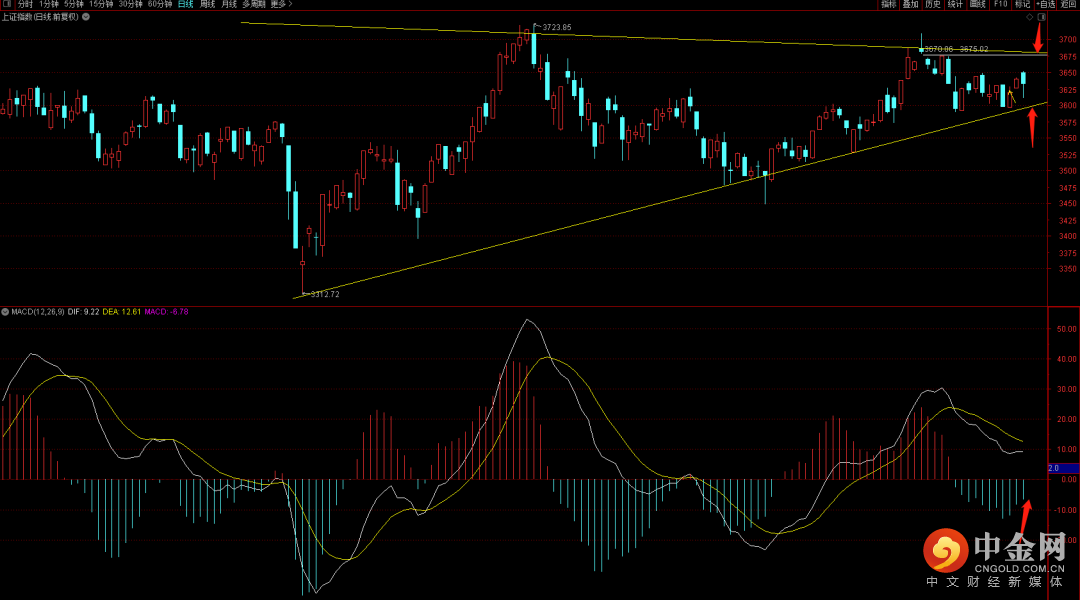Viewport: 1080px width, 600px height.
Task: Select the 5分钟 period
Action: tap(75, 5)
